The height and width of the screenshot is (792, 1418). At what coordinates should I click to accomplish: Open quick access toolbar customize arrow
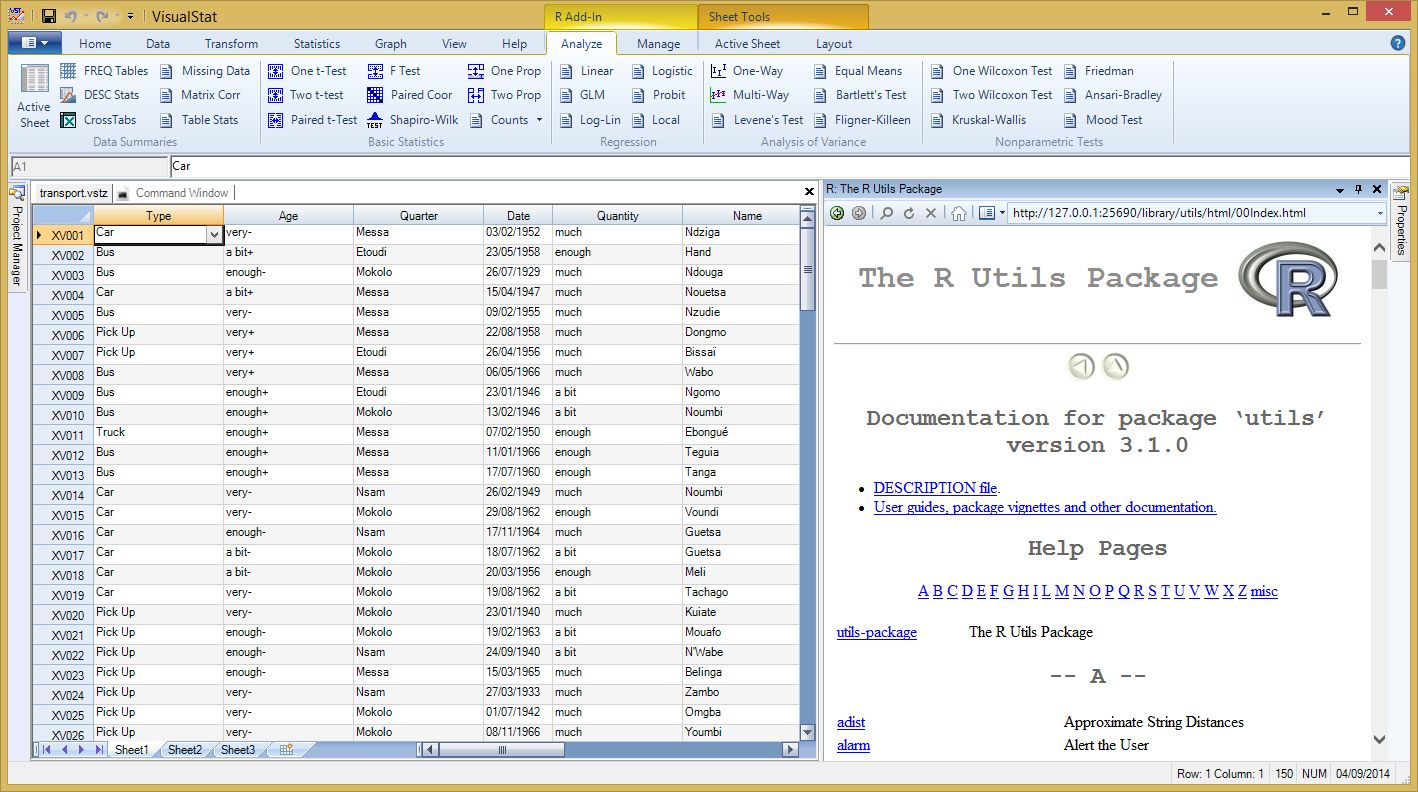(x=131, y=16)
